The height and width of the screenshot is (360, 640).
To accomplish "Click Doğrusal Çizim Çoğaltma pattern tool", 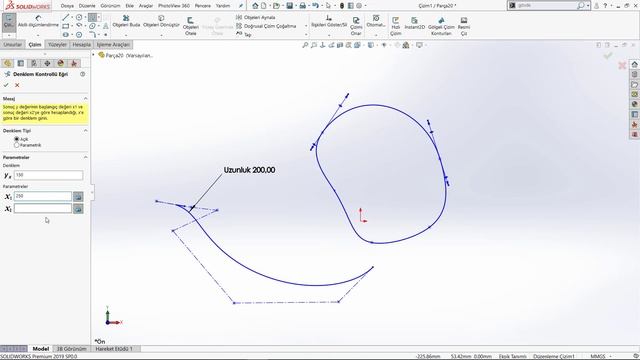I will [x=266, y=26].
